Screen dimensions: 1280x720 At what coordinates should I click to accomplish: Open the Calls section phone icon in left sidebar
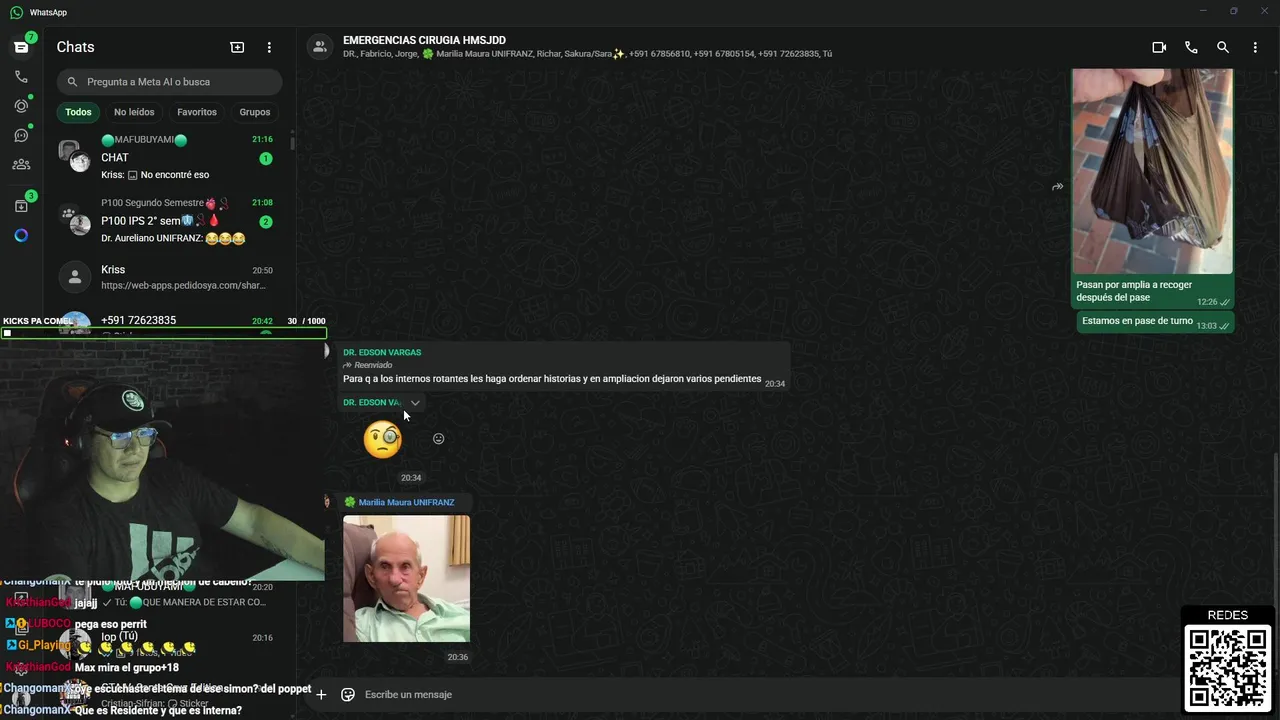point(21,76)
